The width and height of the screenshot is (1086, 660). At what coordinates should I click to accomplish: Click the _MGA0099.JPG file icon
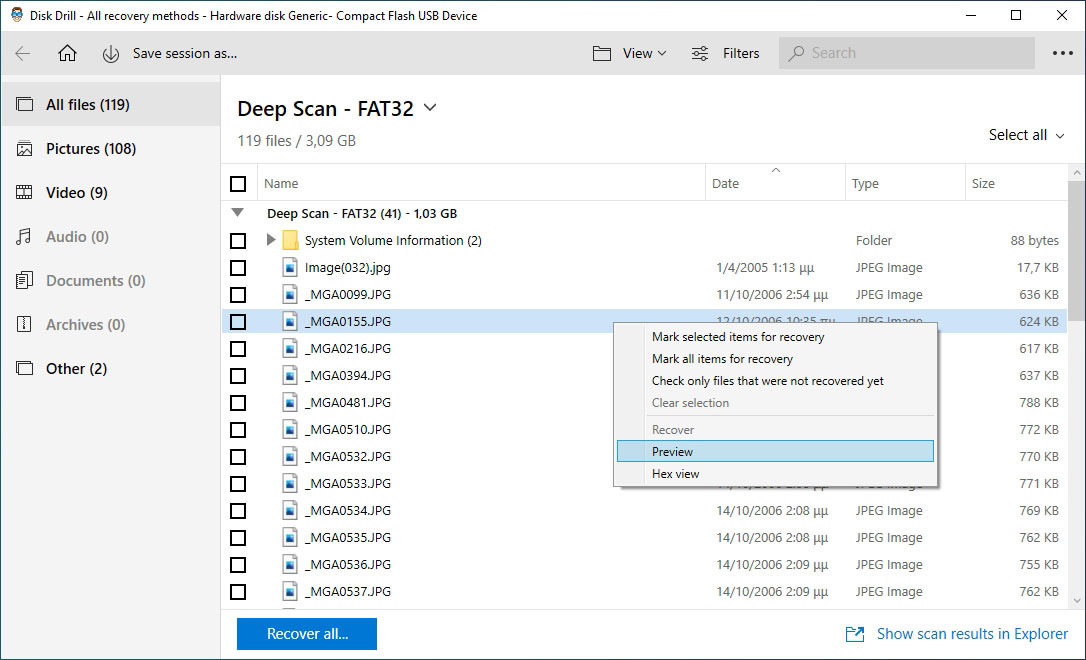pos(290,294)
